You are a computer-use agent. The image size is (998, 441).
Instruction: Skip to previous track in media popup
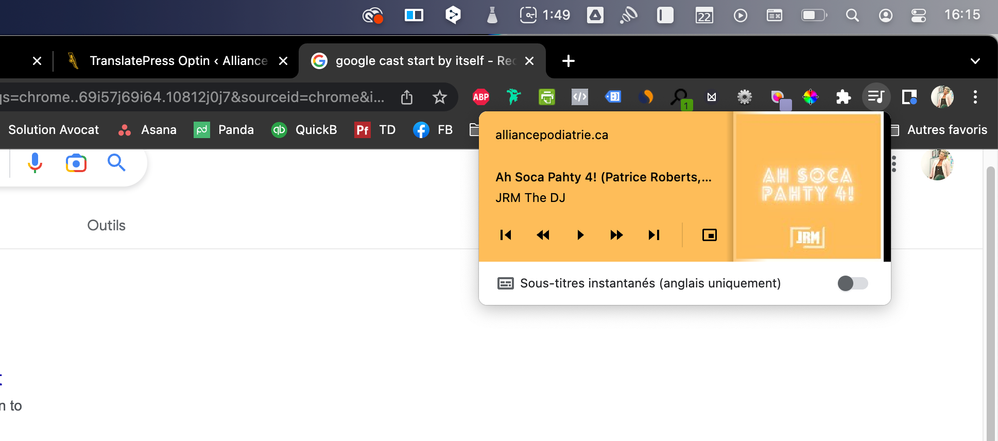pyautogui.click(x=506, y=235)
